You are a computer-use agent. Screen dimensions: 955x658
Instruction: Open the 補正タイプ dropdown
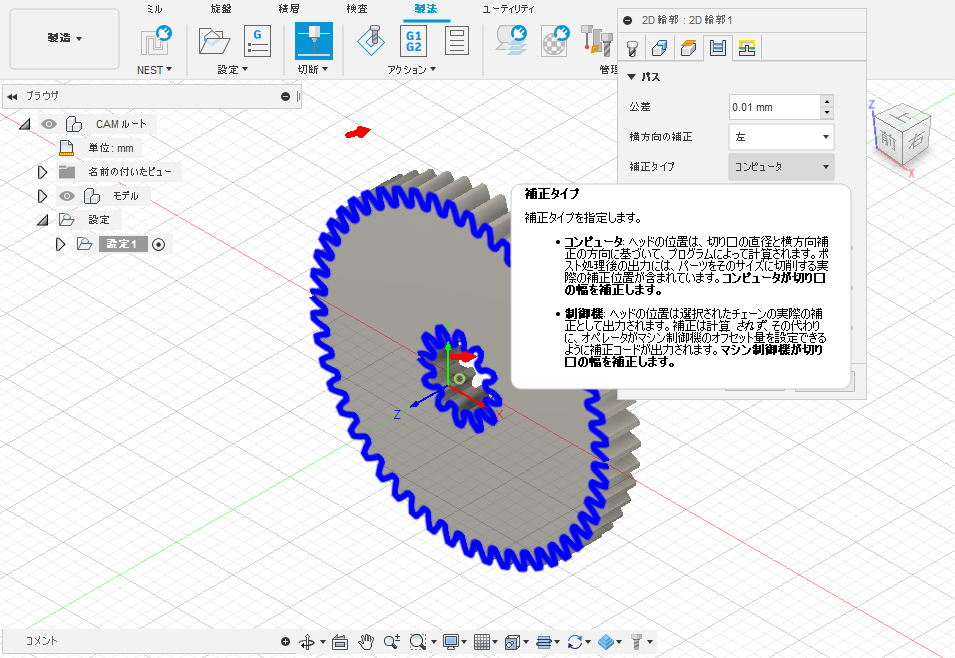781,166
